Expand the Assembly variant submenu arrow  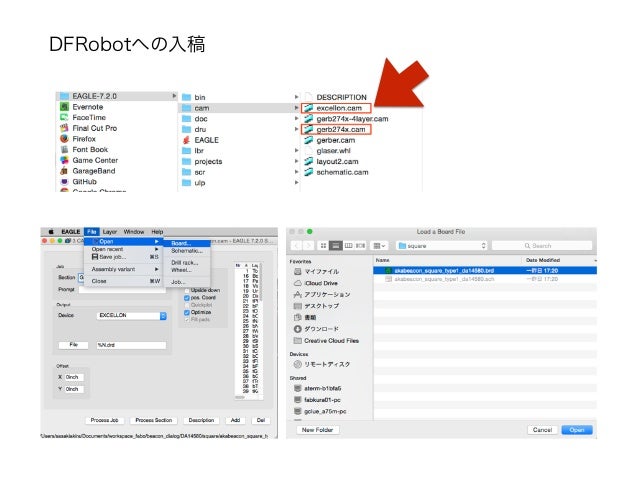point(157,269)
